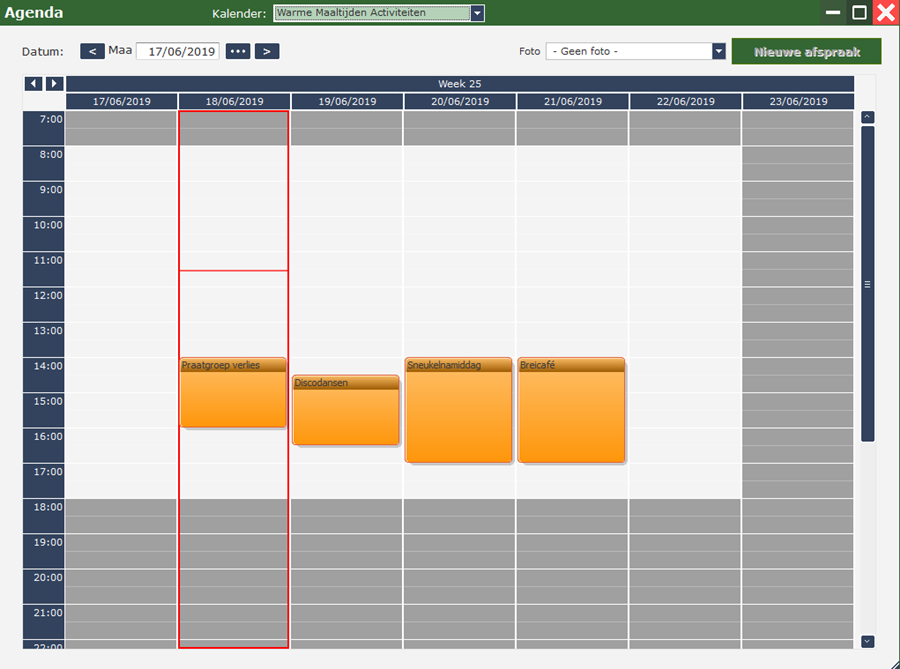
Task: Click the vertical scrollbar handle
Action: point(867,284)
